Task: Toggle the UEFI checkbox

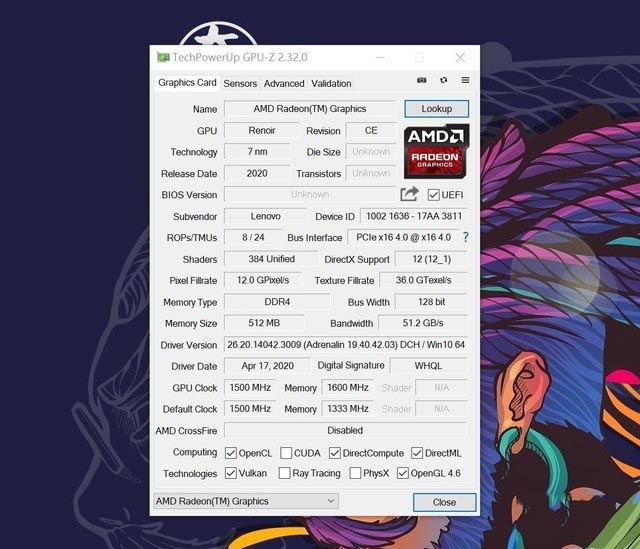Action: click(433, 195)
